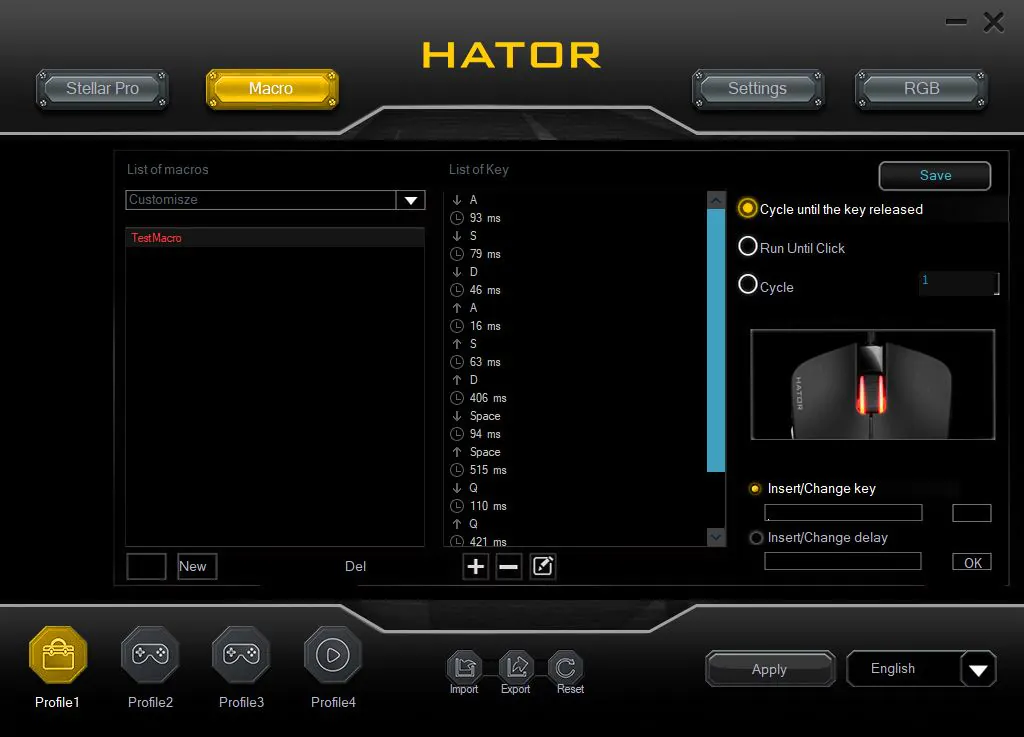Open the Customisze macro list dropdown

pos(411,200)
